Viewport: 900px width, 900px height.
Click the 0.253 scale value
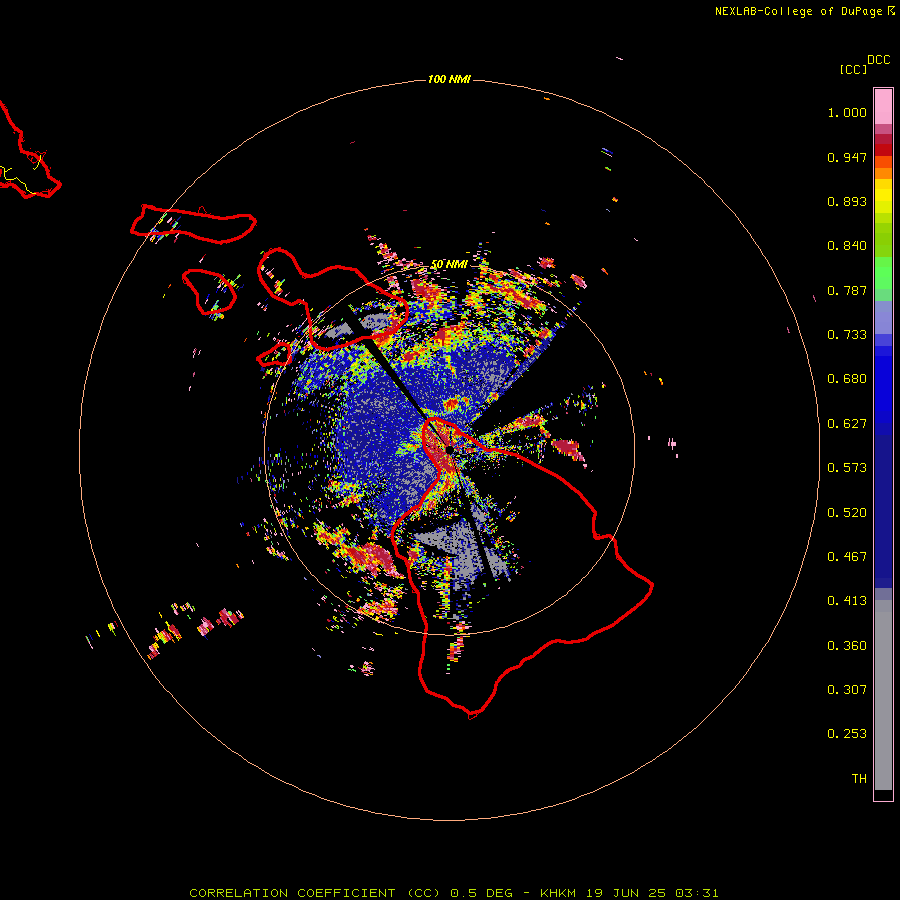point(847,734)
